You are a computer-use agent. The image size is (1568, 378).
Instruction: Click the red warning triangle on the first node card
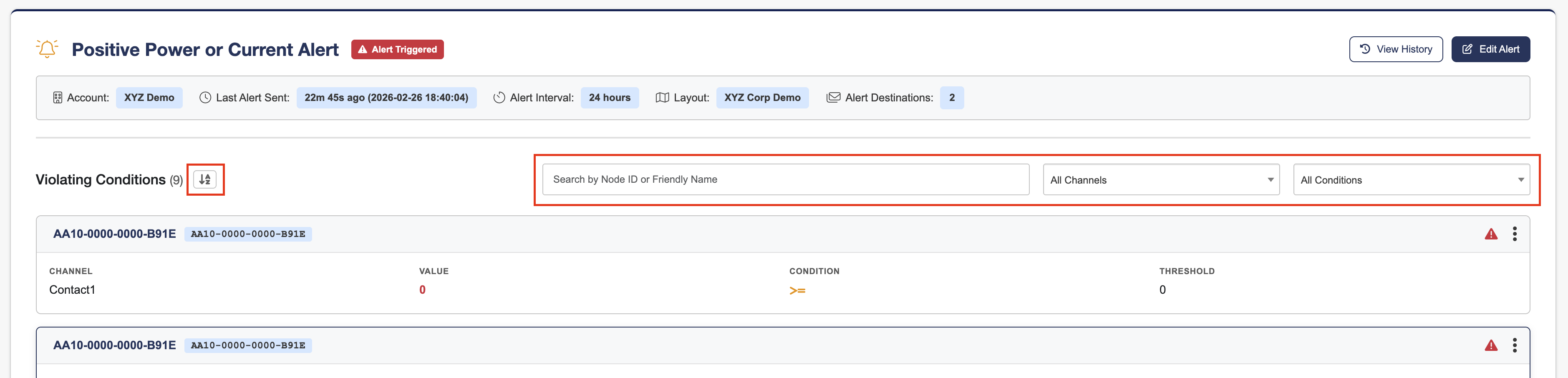pos(1491,233)
